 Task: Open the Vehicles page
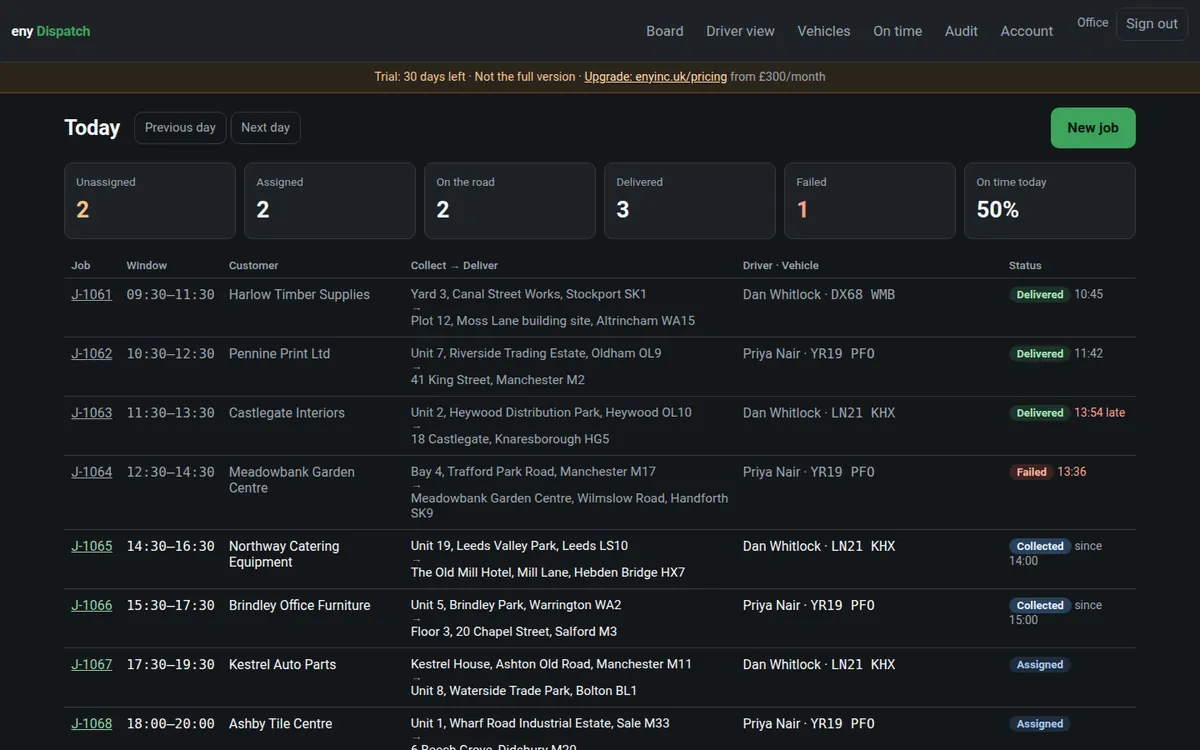[824, 31]
